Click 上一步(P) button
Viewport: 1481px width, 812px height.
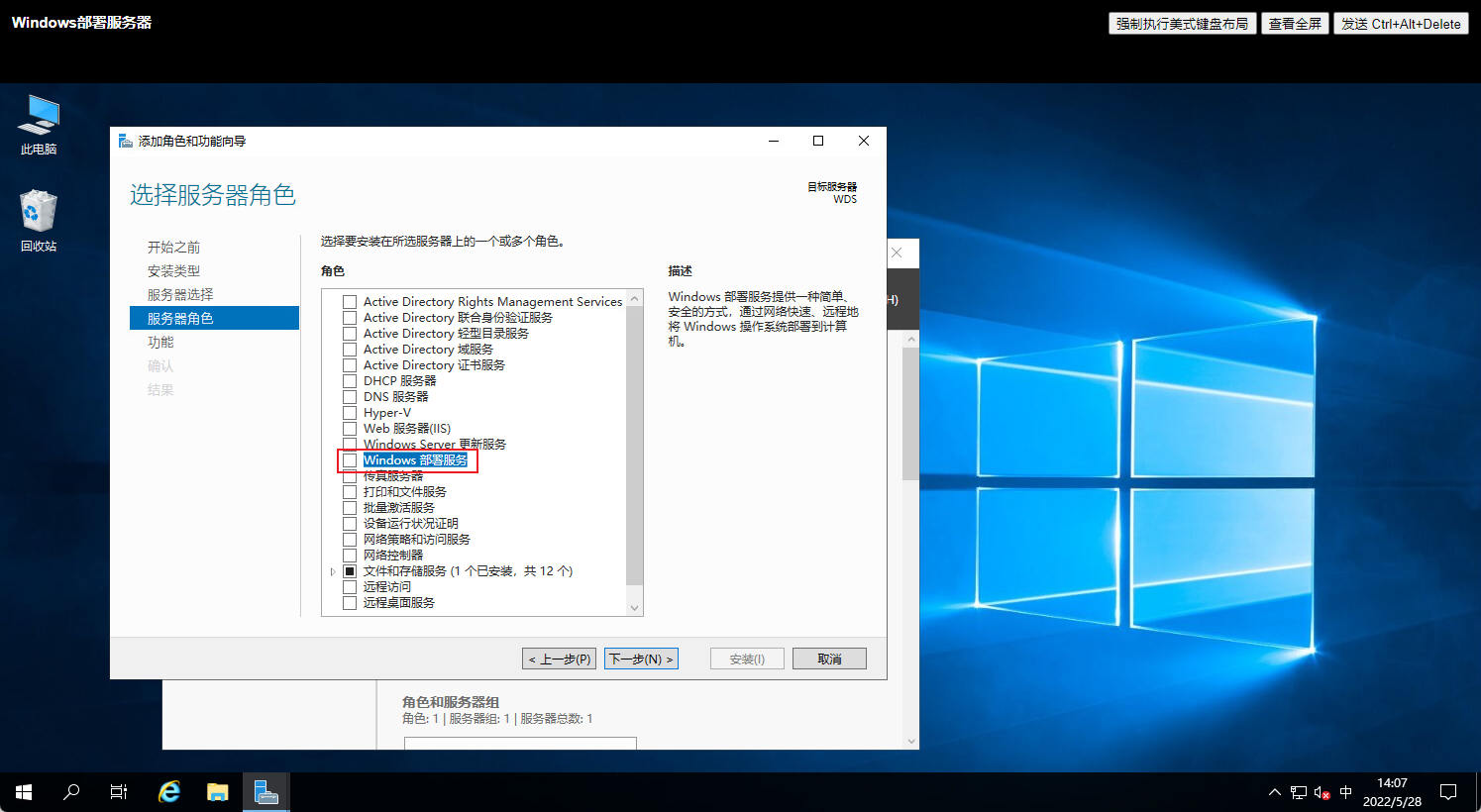559,659
